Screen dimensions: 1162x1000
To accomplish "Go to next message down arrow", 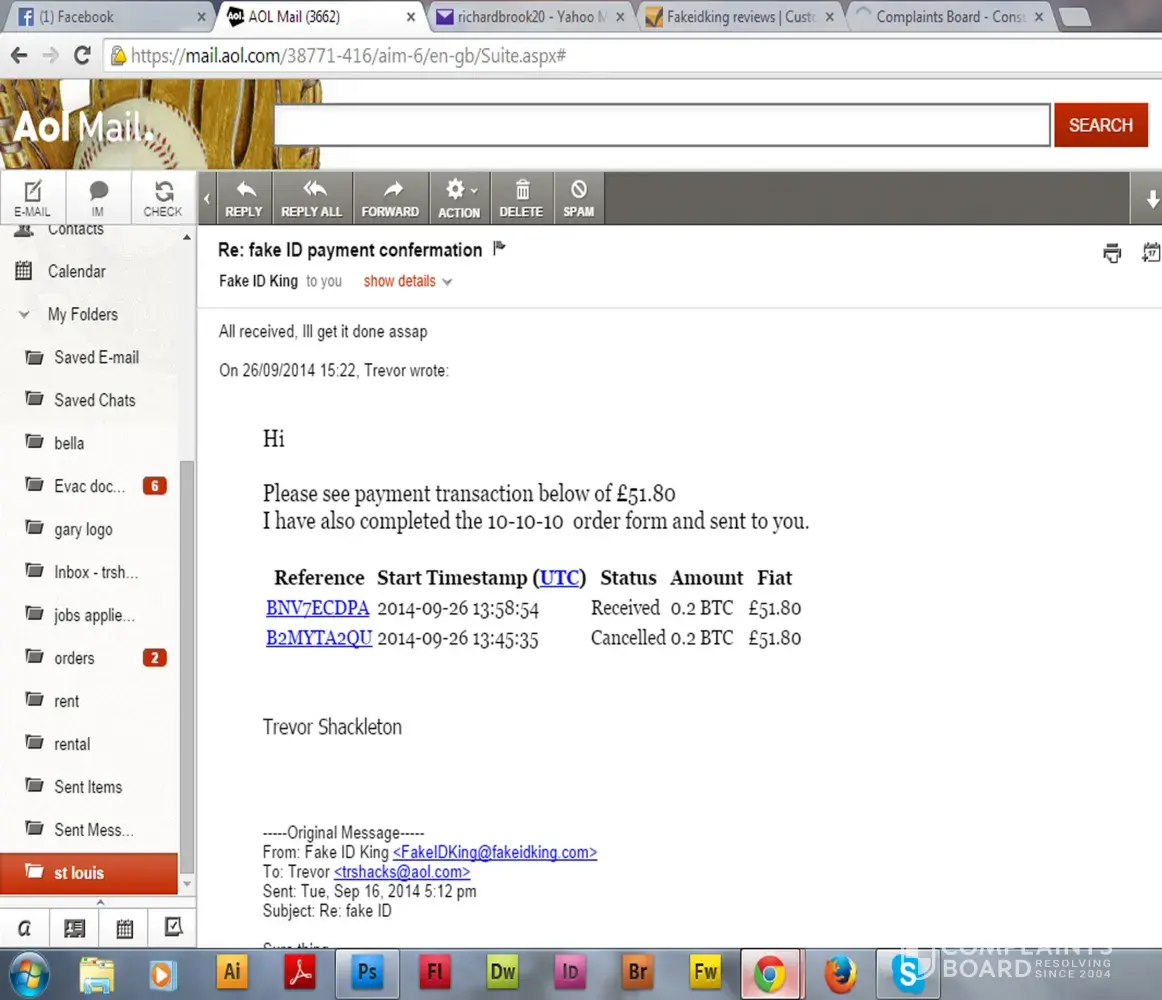I will (x=1152, y=198).
